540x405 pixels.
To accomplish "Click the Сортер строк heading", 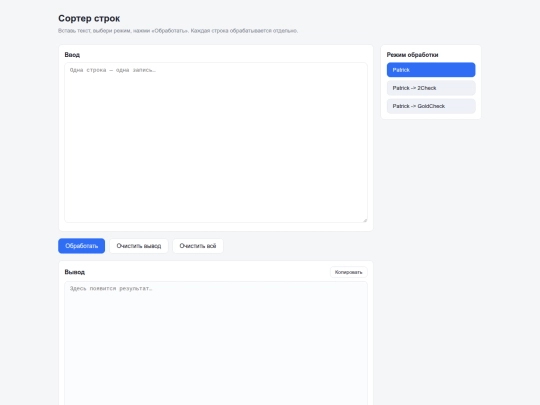I will click(x=89, y=18).
